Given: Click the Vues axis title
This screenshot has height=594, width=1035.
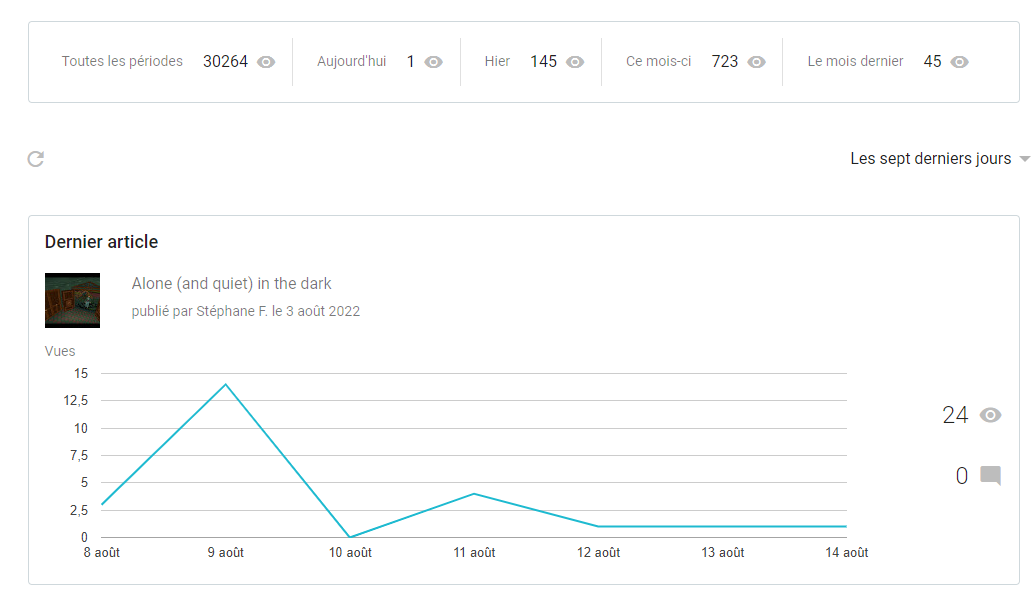Looking at the screenshot, I should tap(60, 352).
